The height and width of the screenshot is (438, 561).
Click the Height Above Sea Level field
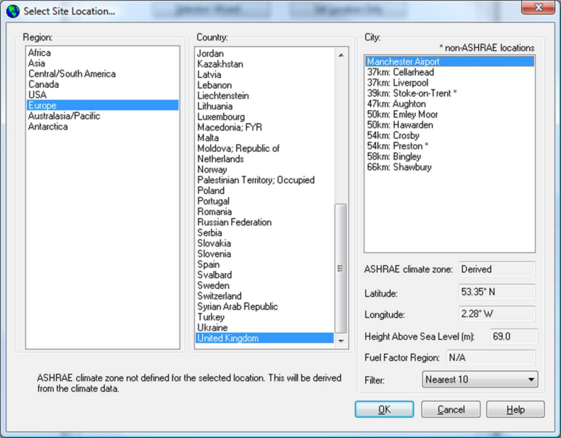tap(513, 336)
